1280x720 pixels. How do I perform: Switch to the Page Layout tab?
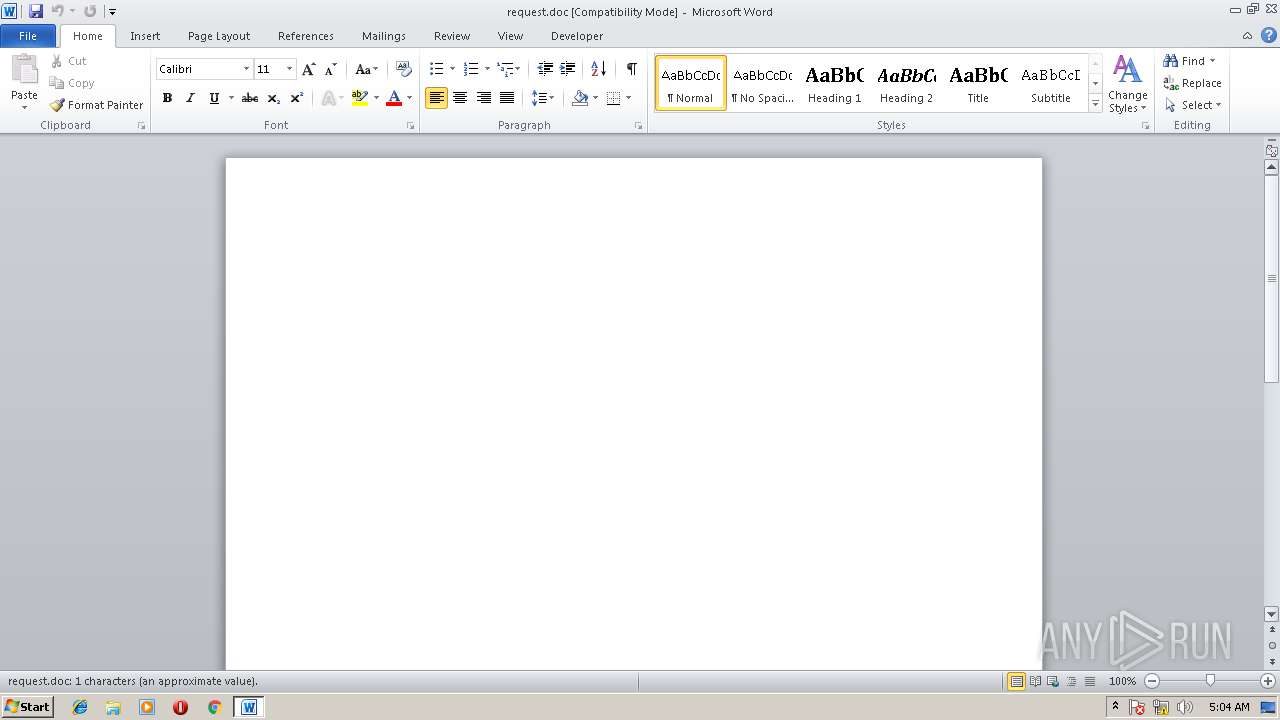tap(219, 36)
